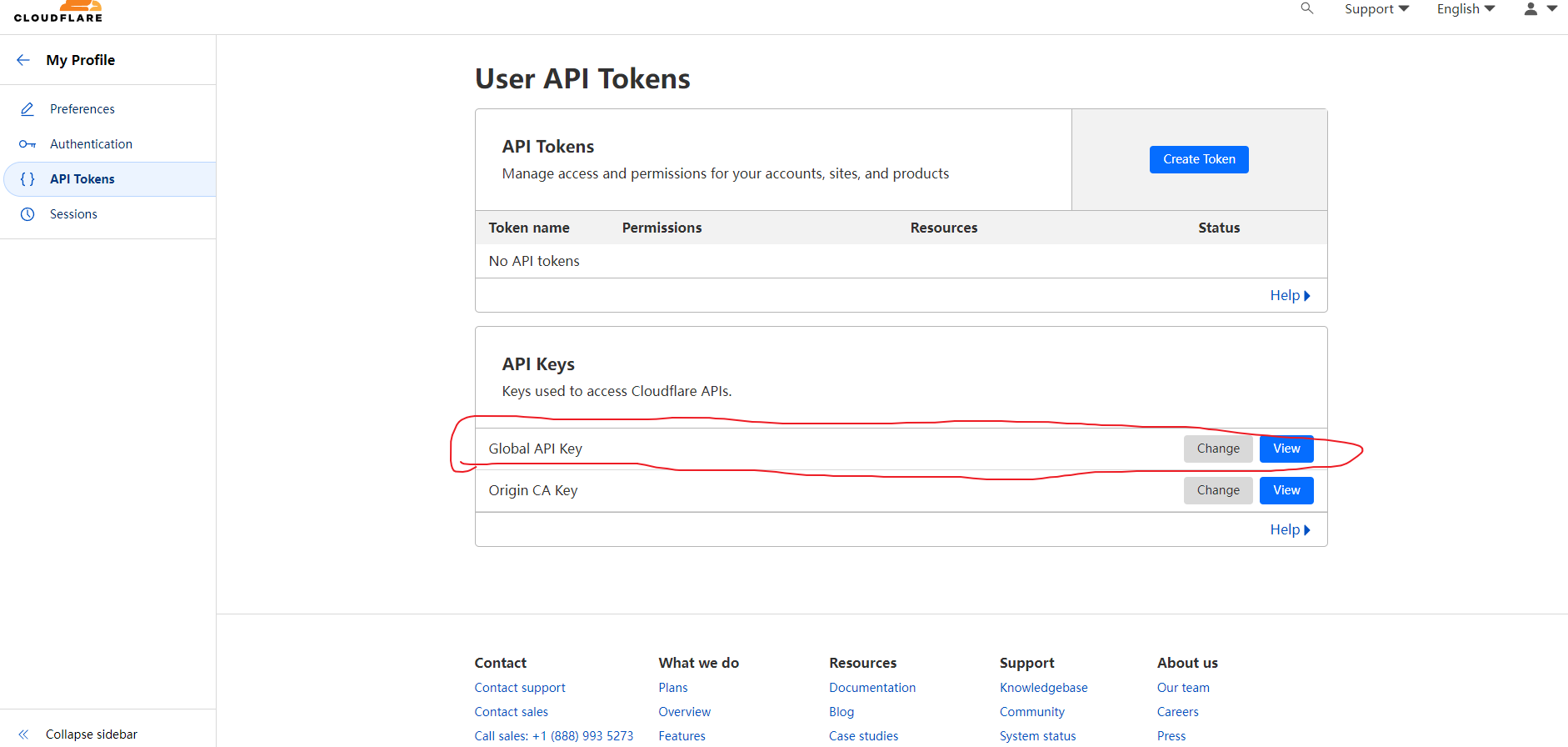Click the Status column header
The height and width of the screenshot is (747, 1568).
pos(1219,228)
